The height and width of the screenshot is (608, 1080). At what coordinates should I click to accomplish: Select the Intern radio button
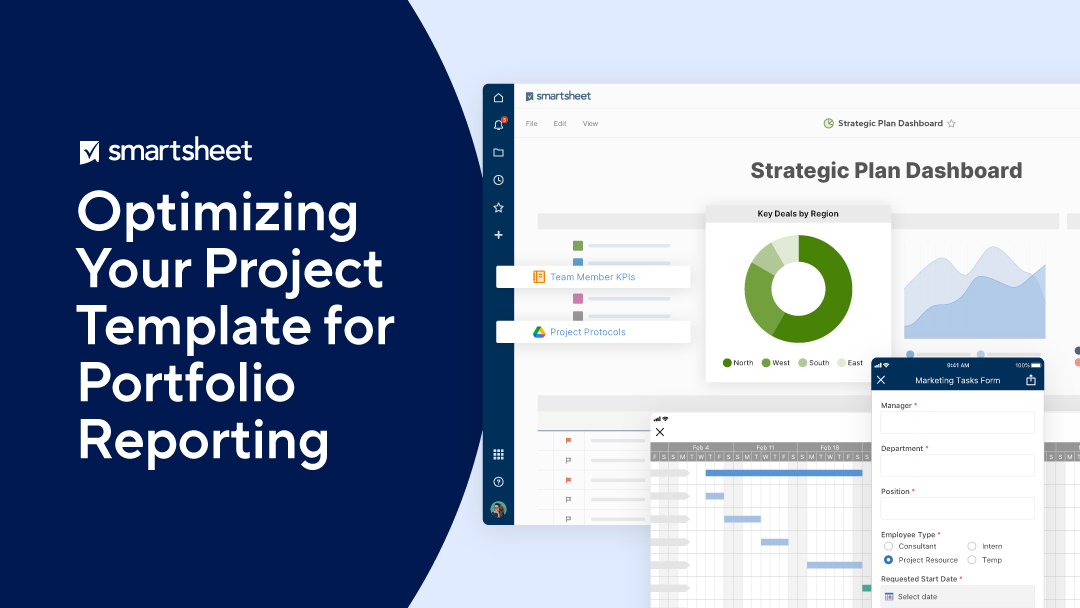[x=972, y=546]
